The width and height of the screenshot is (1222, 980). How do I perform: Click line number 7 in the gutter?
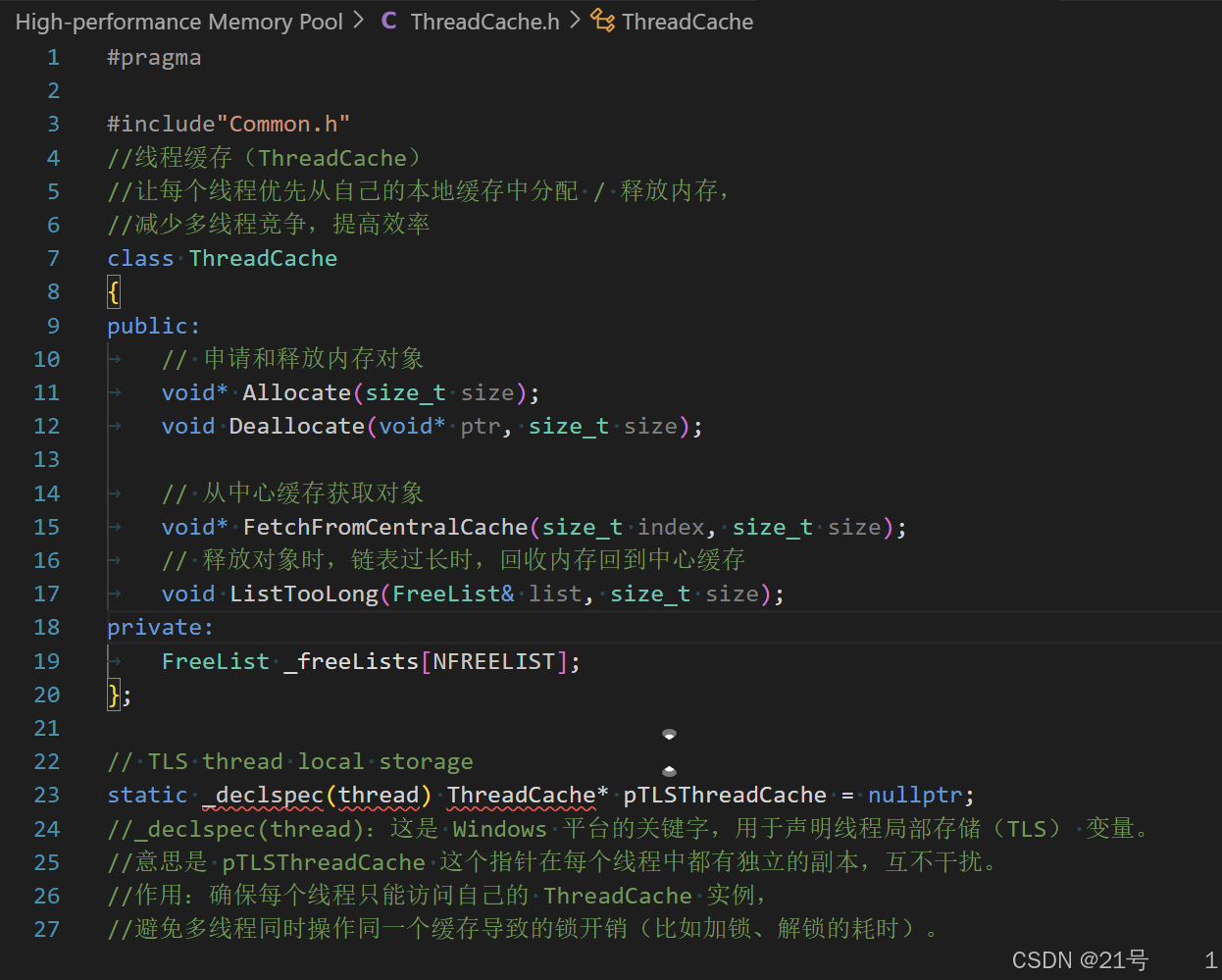(x=53, y=258)
